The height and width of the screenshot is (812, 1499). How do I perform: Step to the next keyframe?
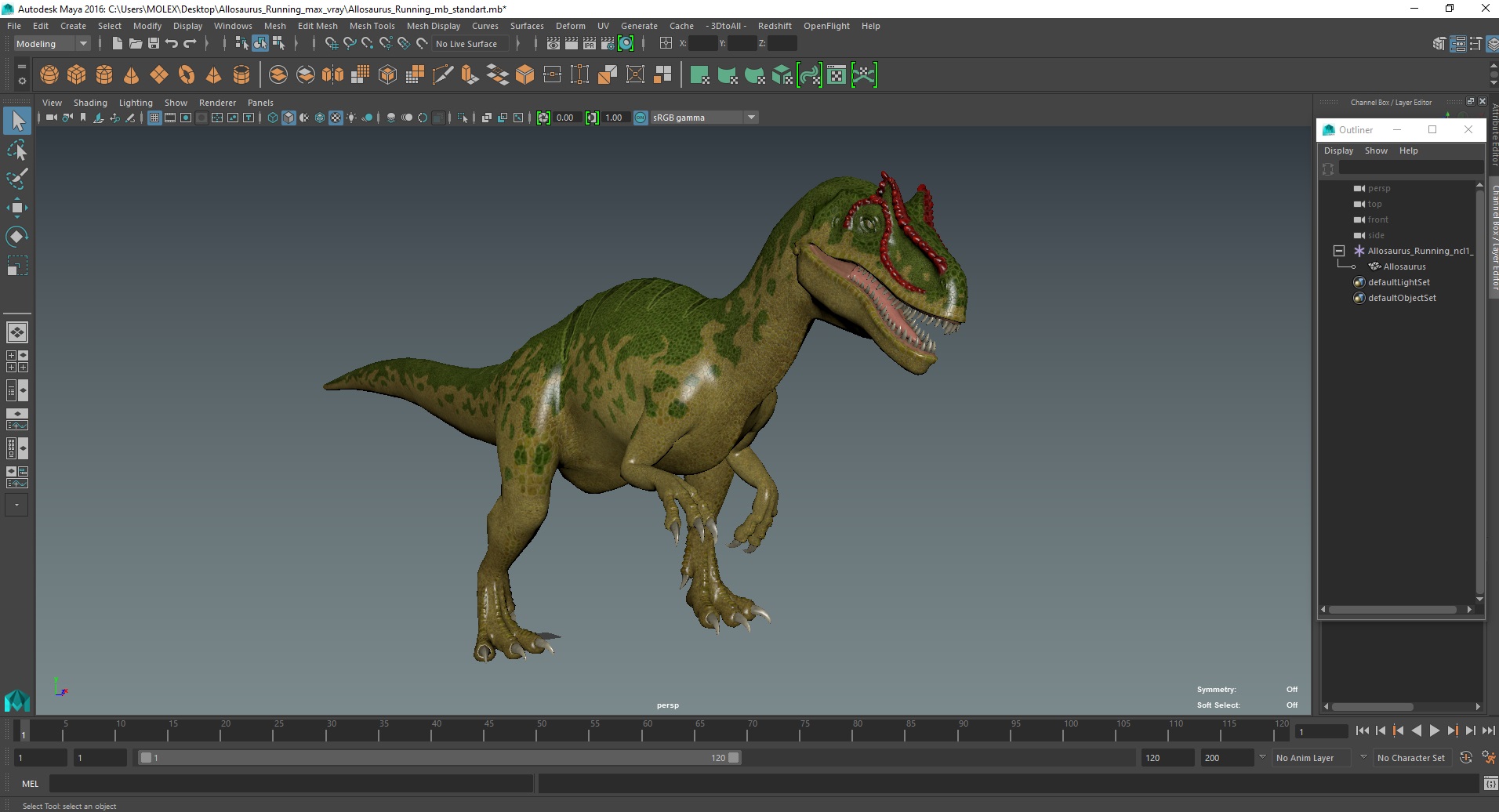pos(1452,730)
